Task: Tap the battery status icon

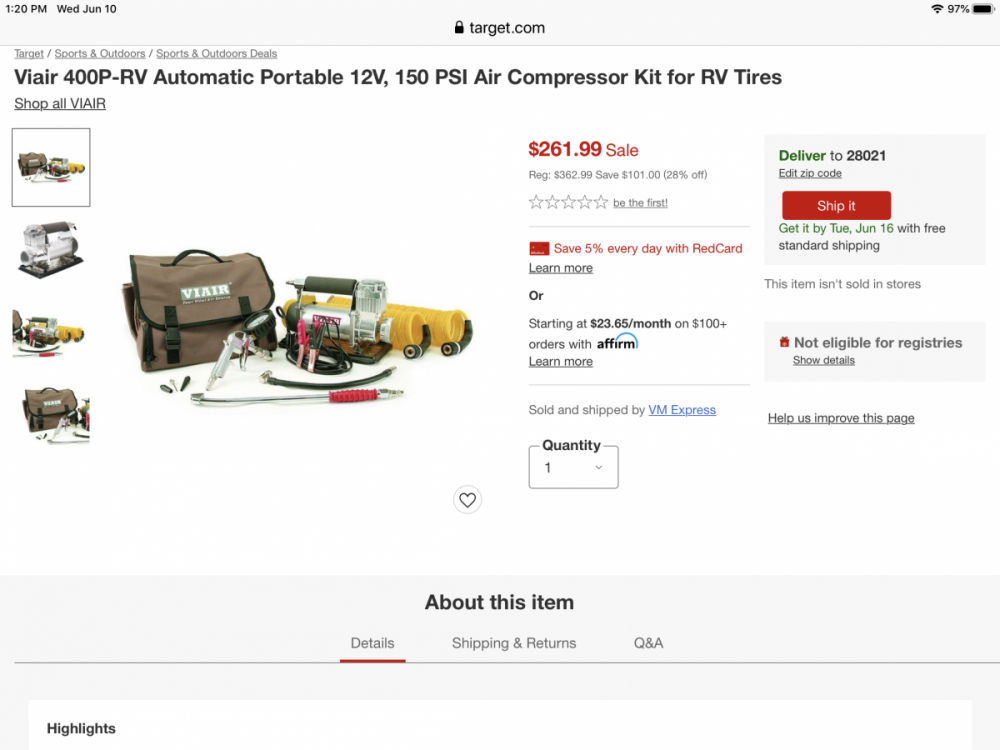Action: coord(984,9)
